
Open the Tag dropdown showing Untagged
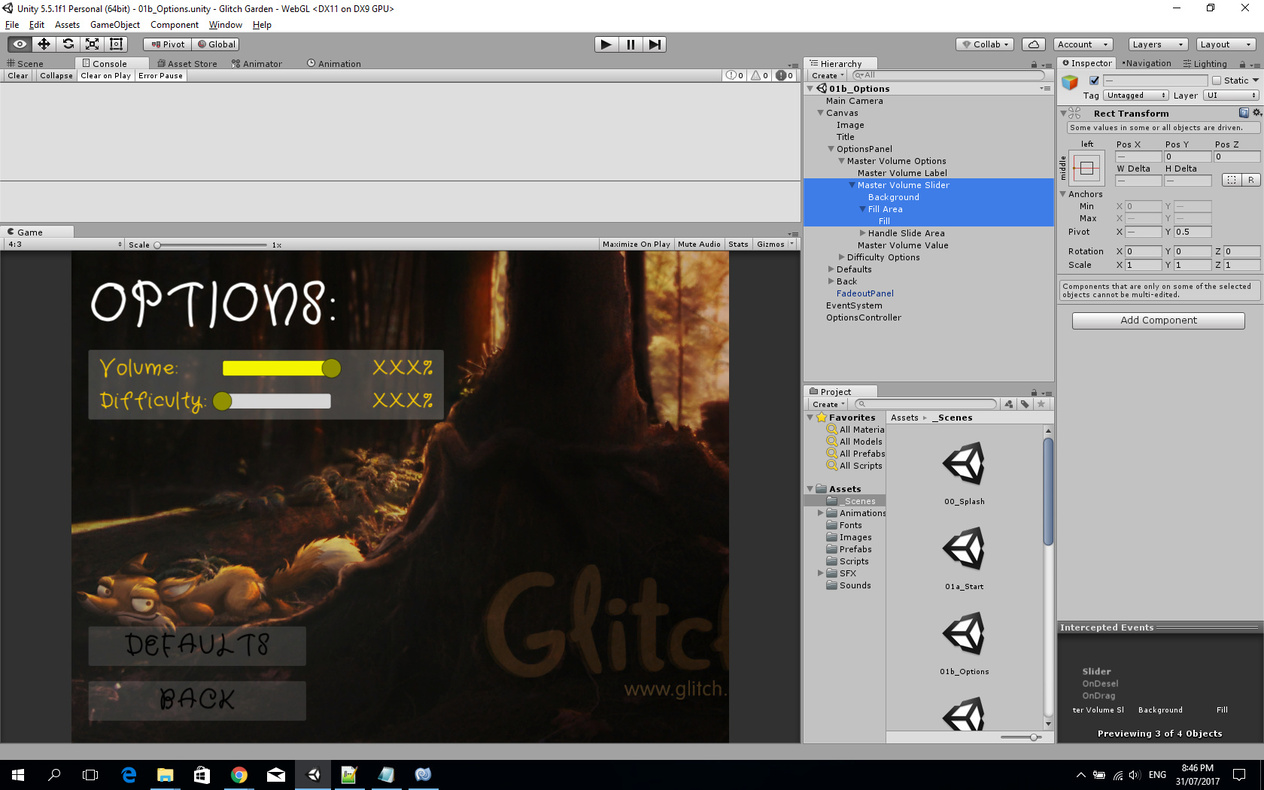pyautogui.click(x=1136, y=96)
